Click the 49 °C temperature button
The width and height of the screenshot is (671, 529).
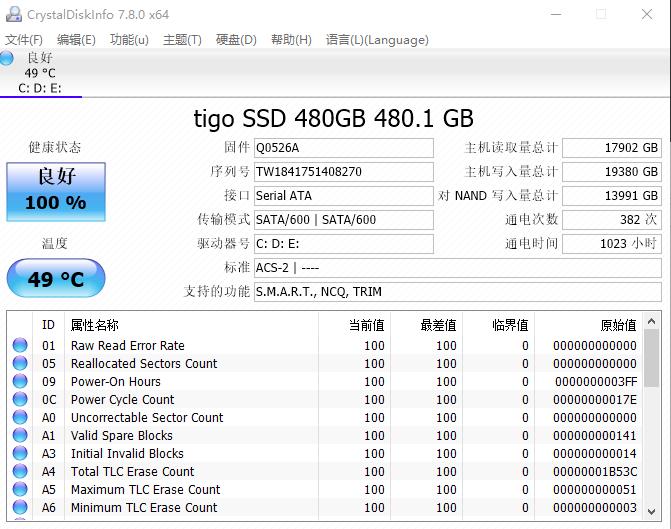point(56,278)
